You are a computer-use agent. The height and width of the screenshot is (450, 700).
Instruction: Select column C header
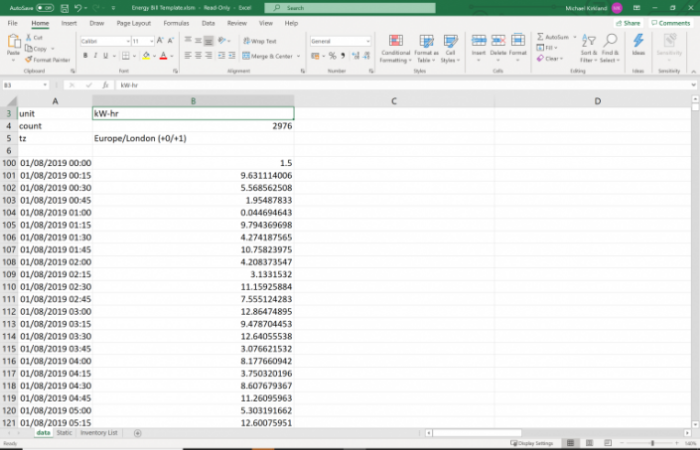(x=394, y=101)
